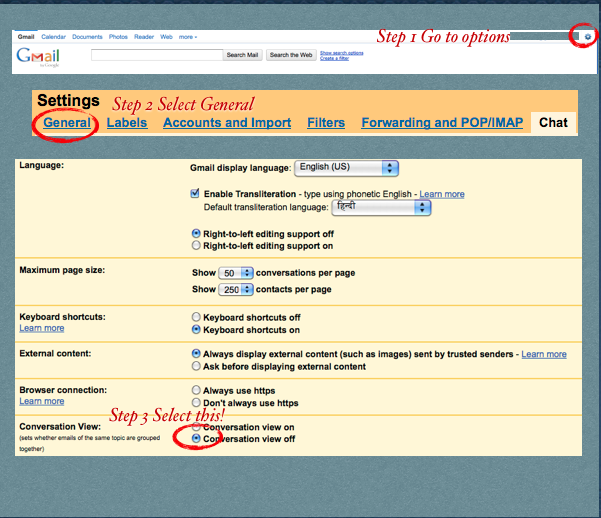Viewport: 601px width, 518px height.
Task: Select Right-to-left editing support on
Action: 196,245
